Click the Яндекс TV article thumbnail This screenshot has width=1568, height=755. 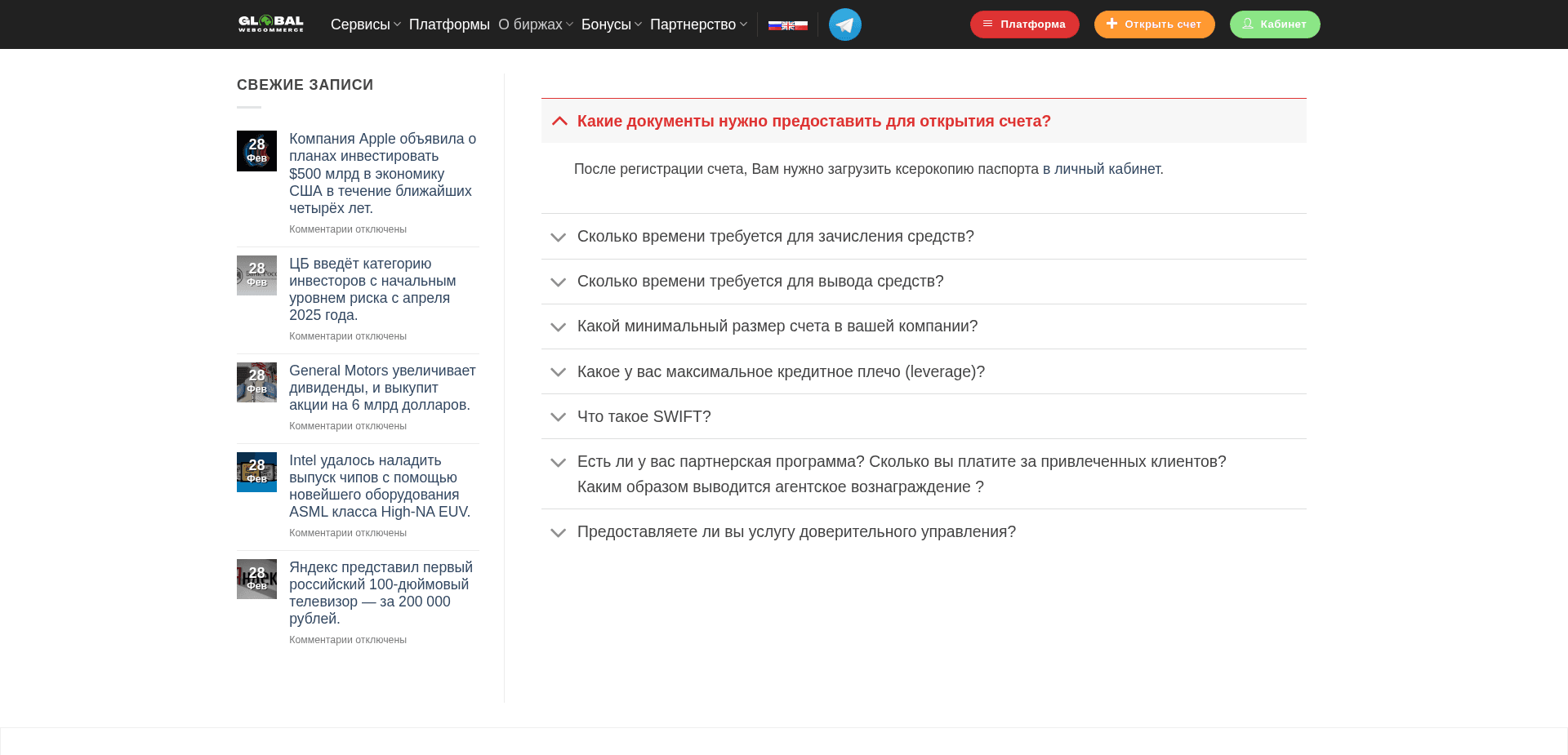click(x=256, y=579)
